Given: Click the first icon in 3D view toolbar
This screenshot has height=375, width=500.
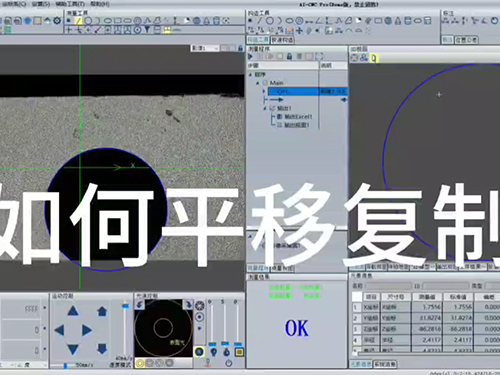Looking at the screenshot, I should 355,58.
